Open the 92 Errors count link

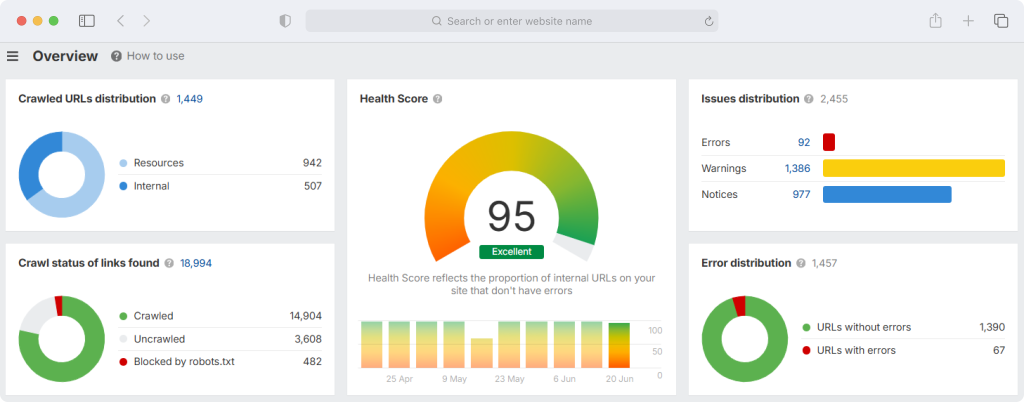tap(804, 142)
